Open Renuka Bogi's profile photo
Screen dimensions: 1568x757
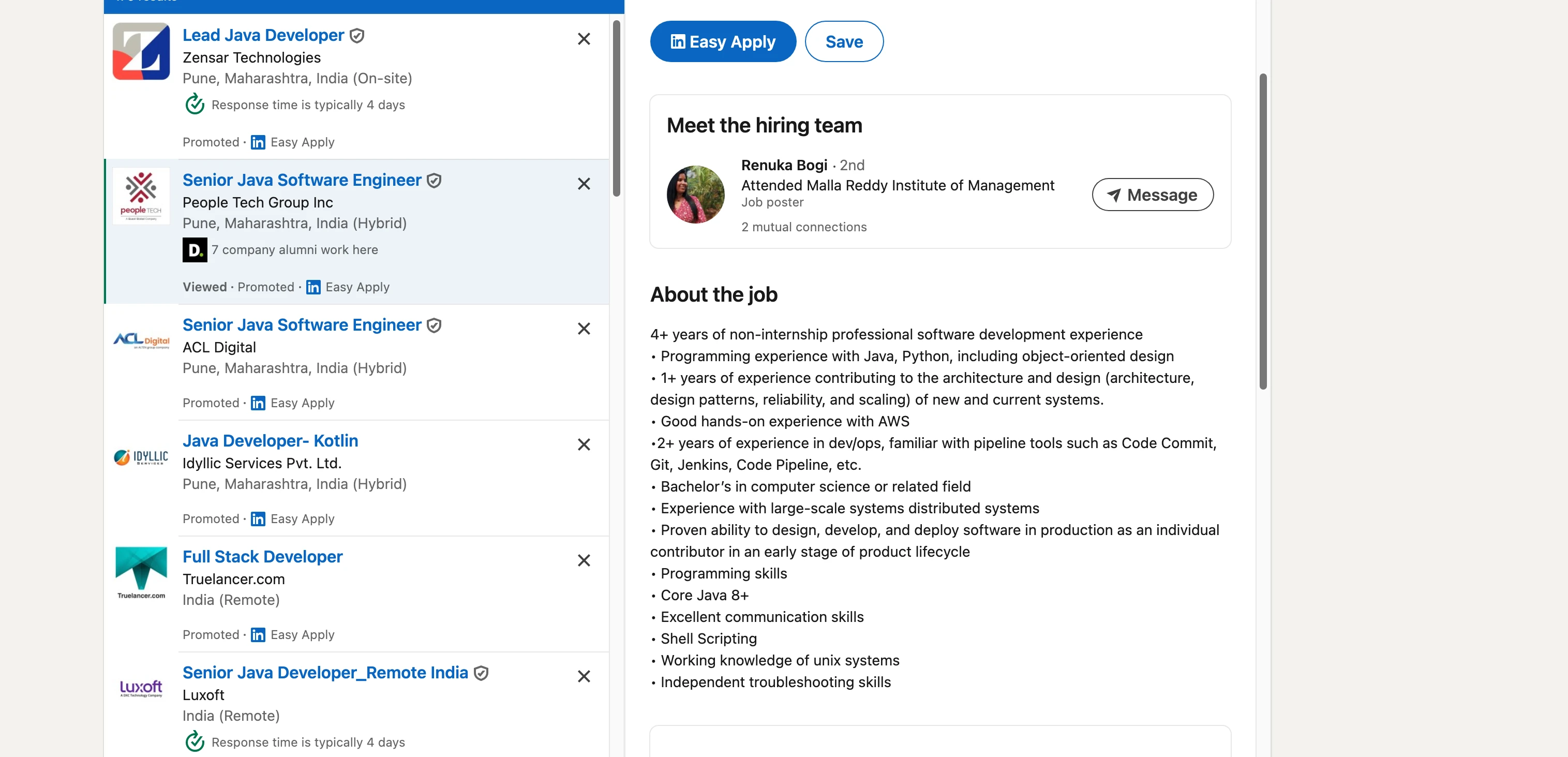pyautogui.click(x=696, y=194)
